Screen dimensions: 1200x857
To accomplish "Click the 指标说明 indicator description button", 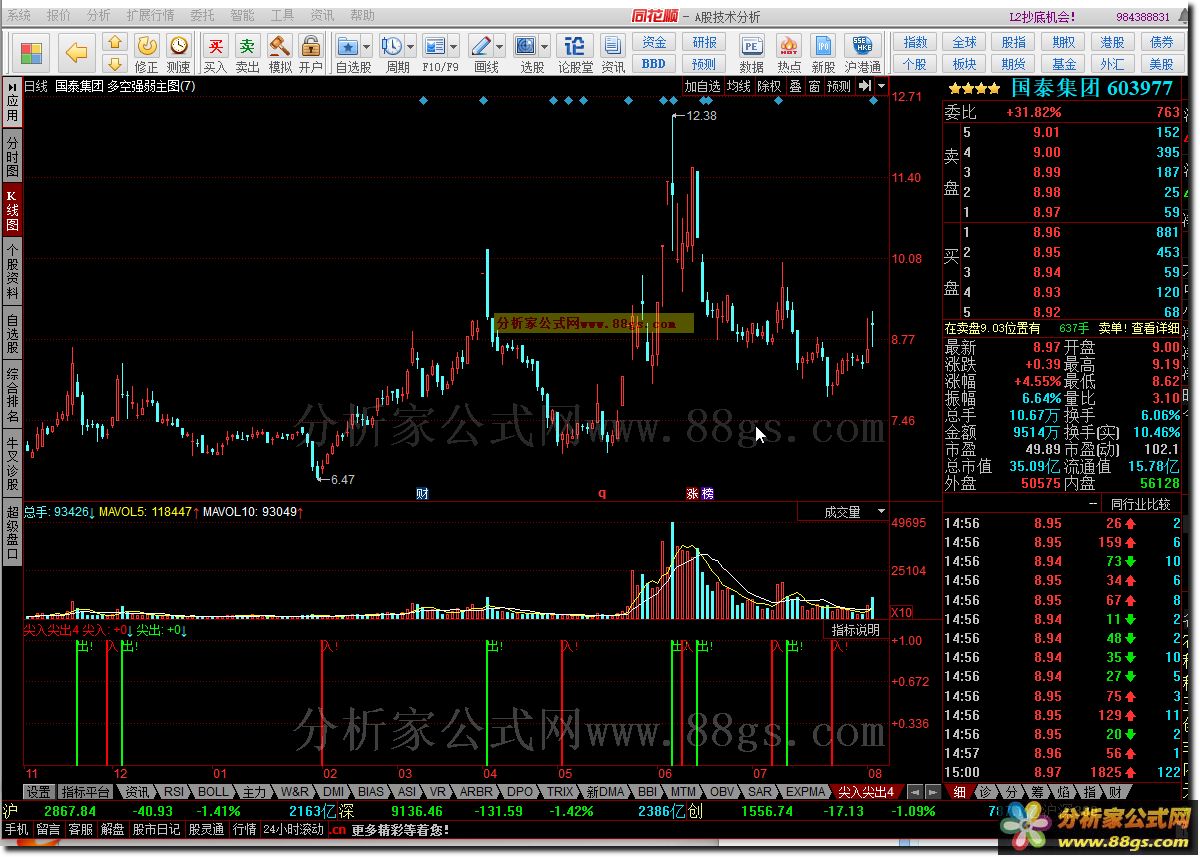I will [x=856, y=630].
